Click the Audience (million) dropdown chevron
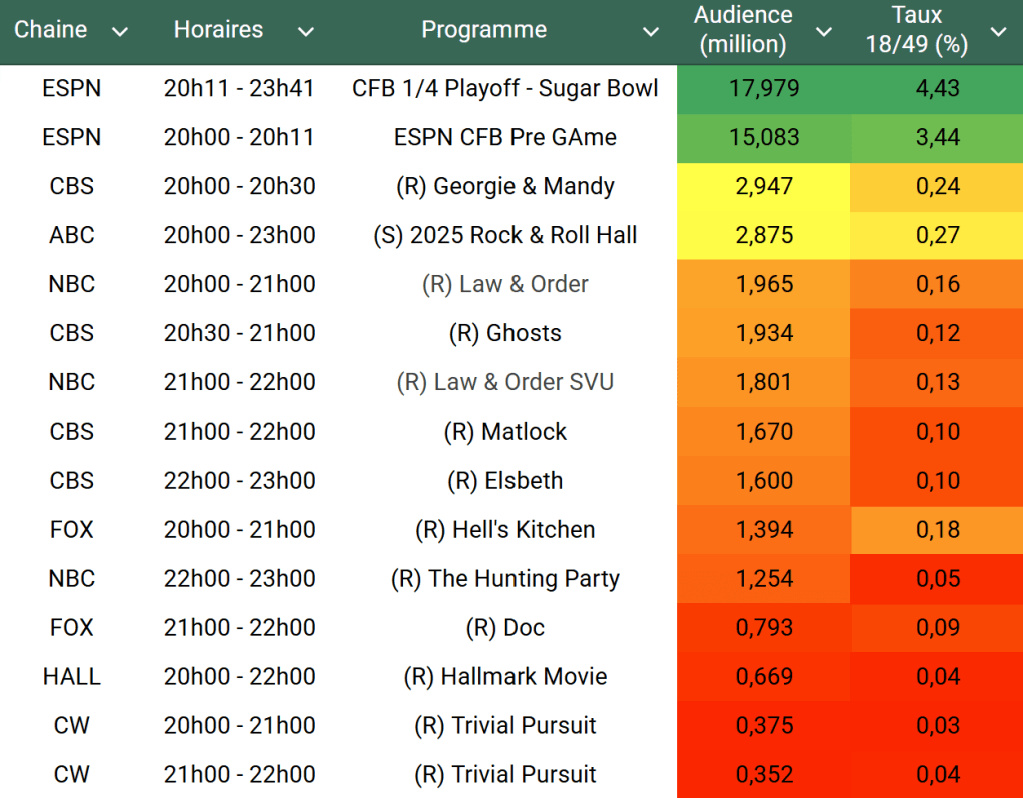 point(824,32)
